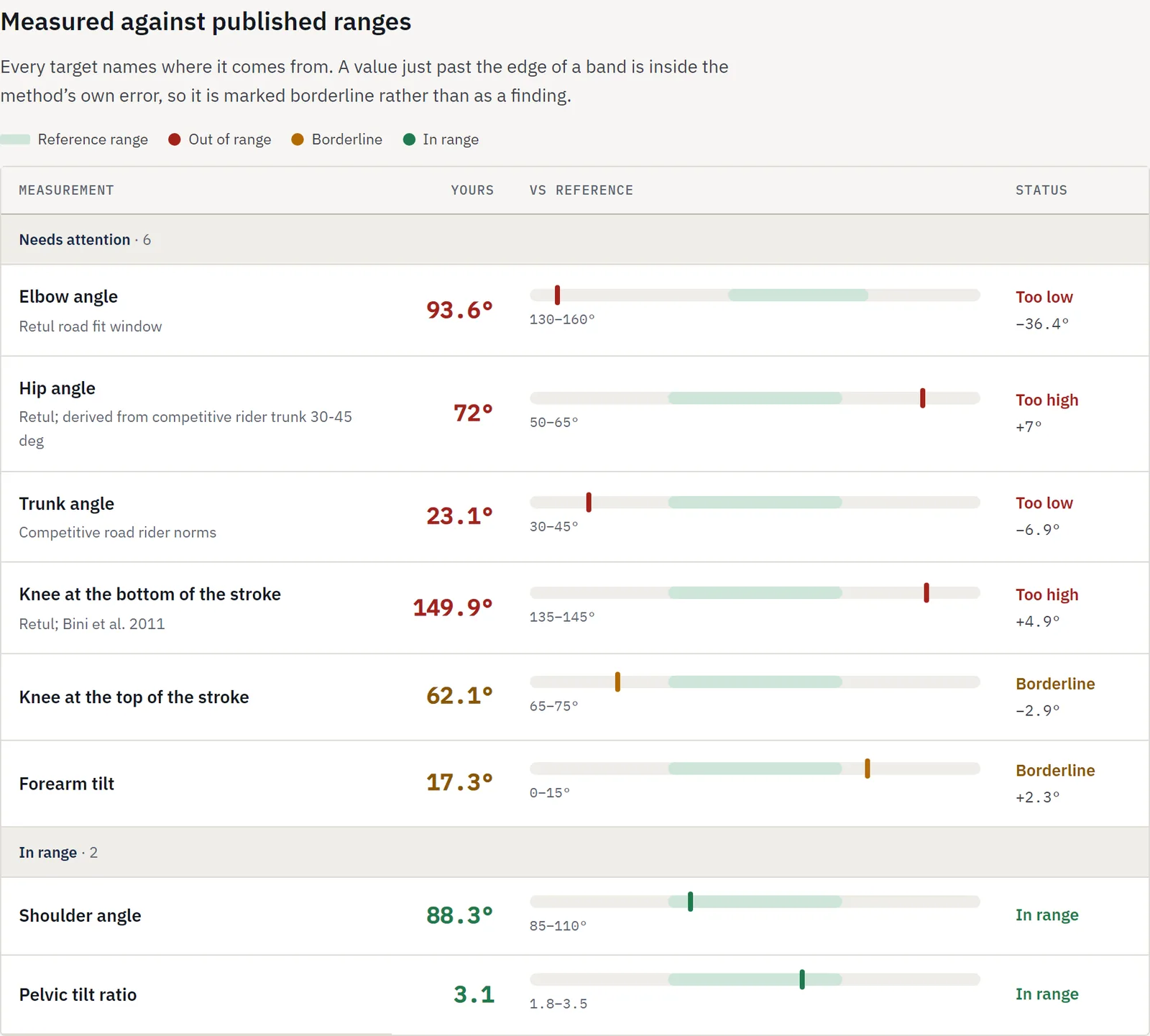Image resolution: width=1150 pixels, height=1036 pixels.
Task: Click the 'Retul; Bini et al. 2011' source
Action: point(92,624)
